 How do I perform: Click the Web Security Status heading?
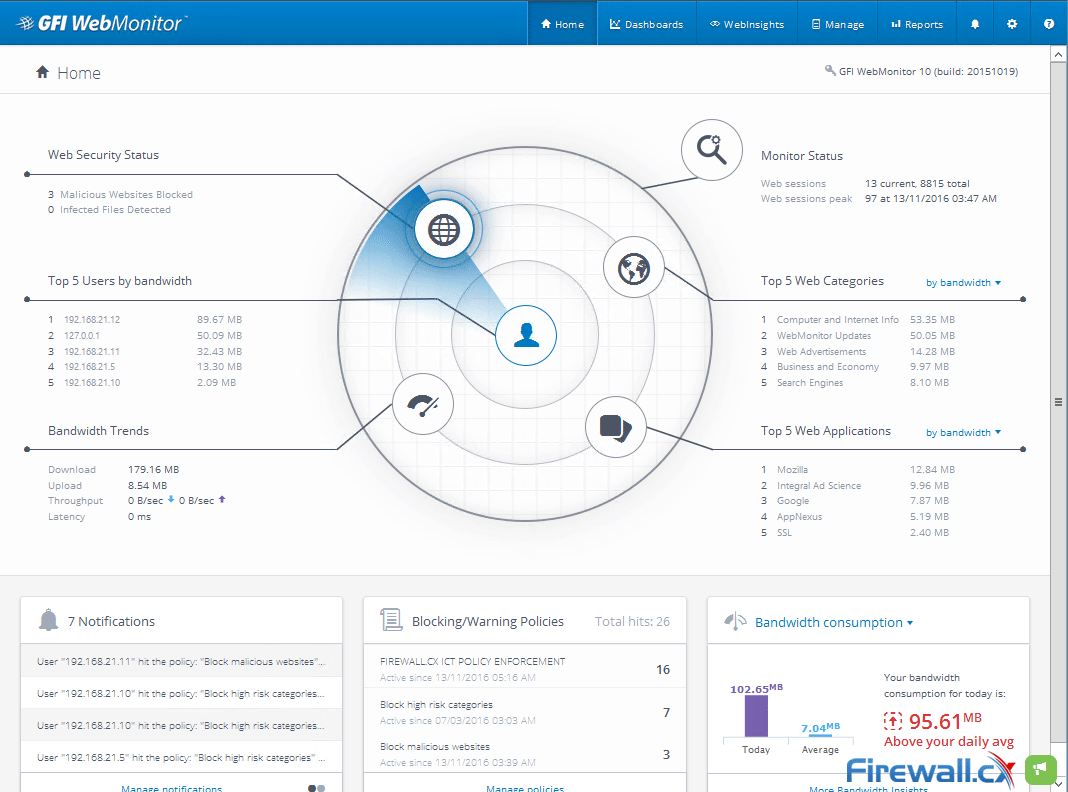(103, 155)
